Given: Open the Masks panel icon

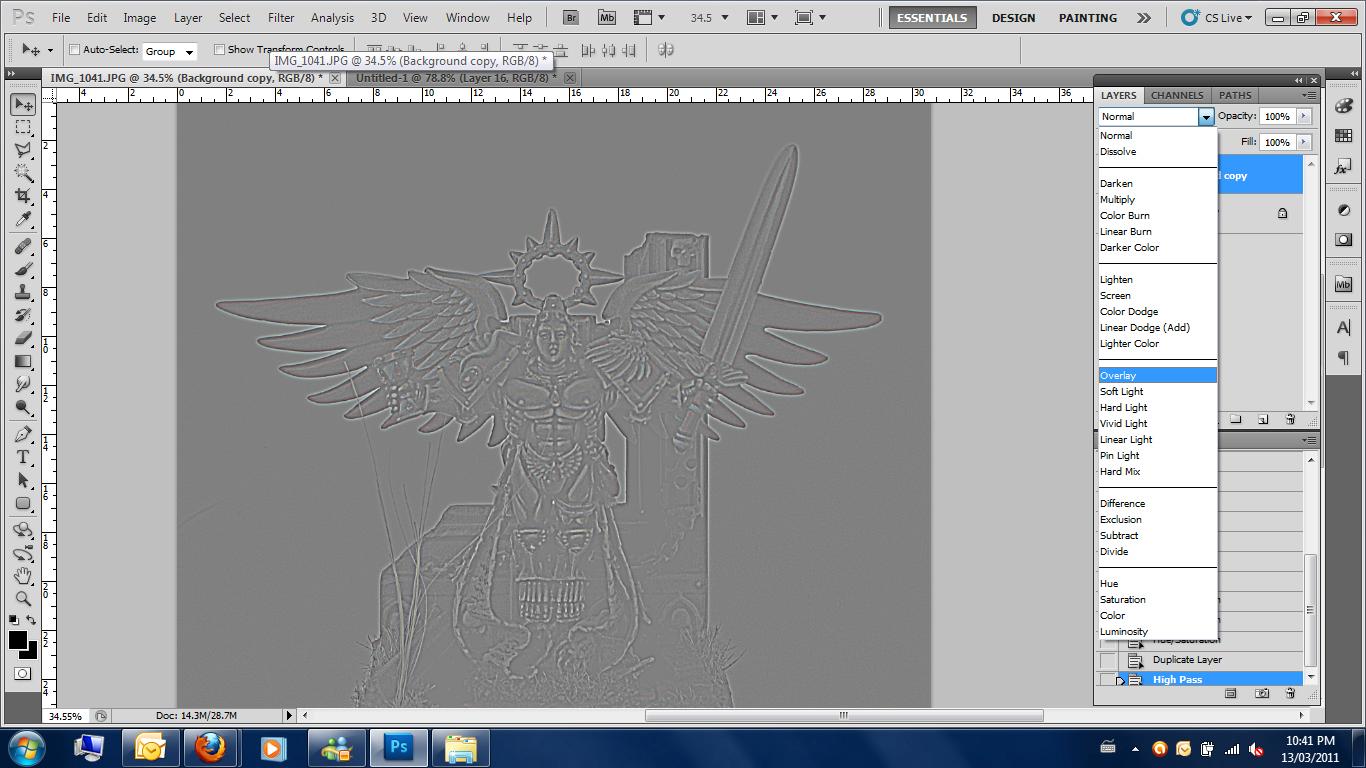Looking at the screenshot, I should (1343, 240).
